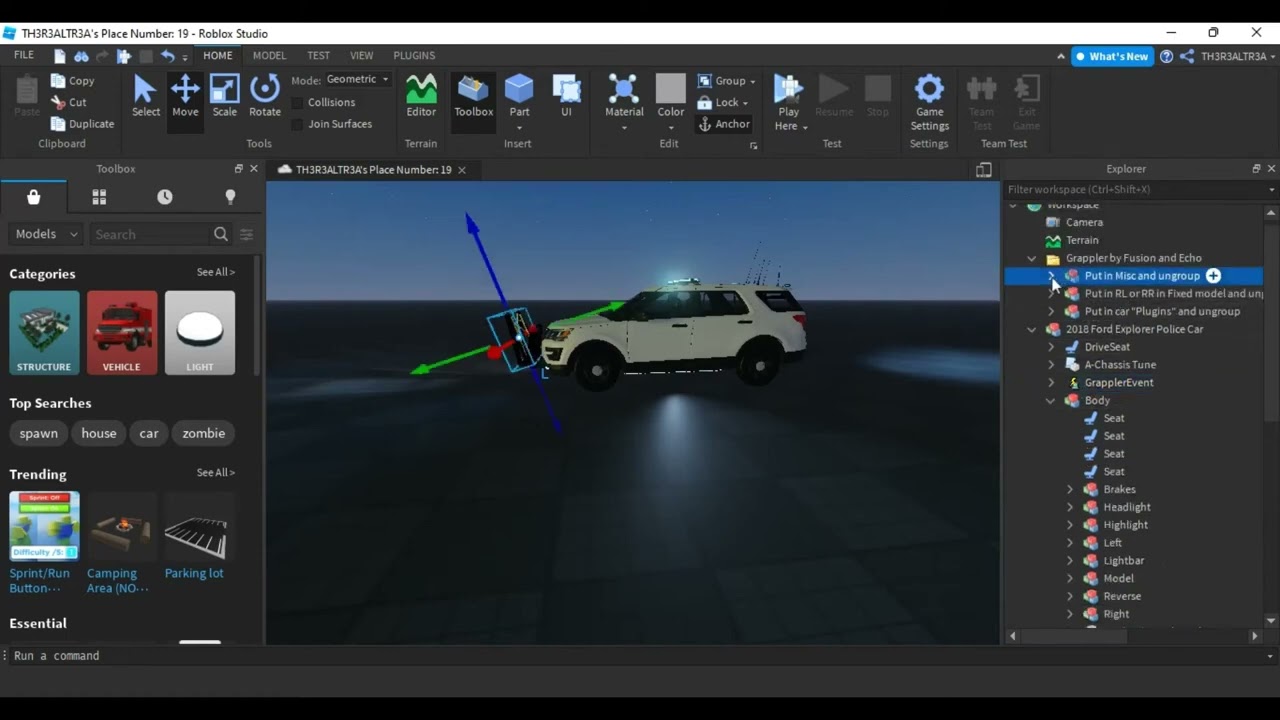Click the Toolbox search field
The image size is (1280, 720).
tap(150, 234)
